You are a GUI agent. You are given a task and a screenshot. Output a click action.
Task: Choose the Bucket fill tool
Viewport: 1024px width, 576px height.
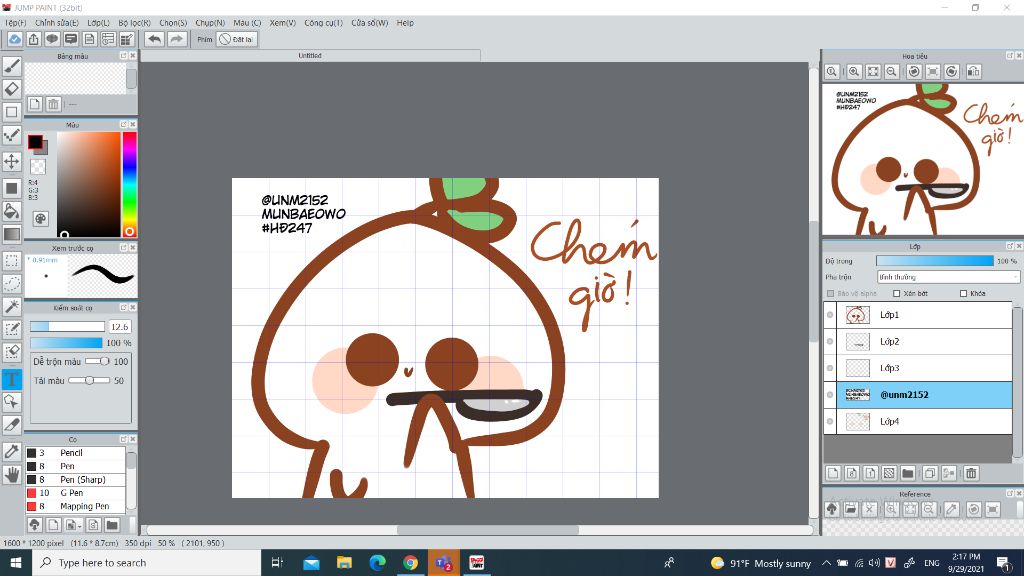tap(12, 211)
